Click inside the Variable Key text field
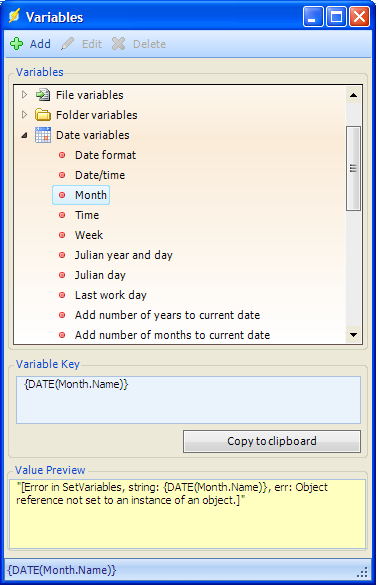This screenshot has height=585, width=378. point(188,400)
